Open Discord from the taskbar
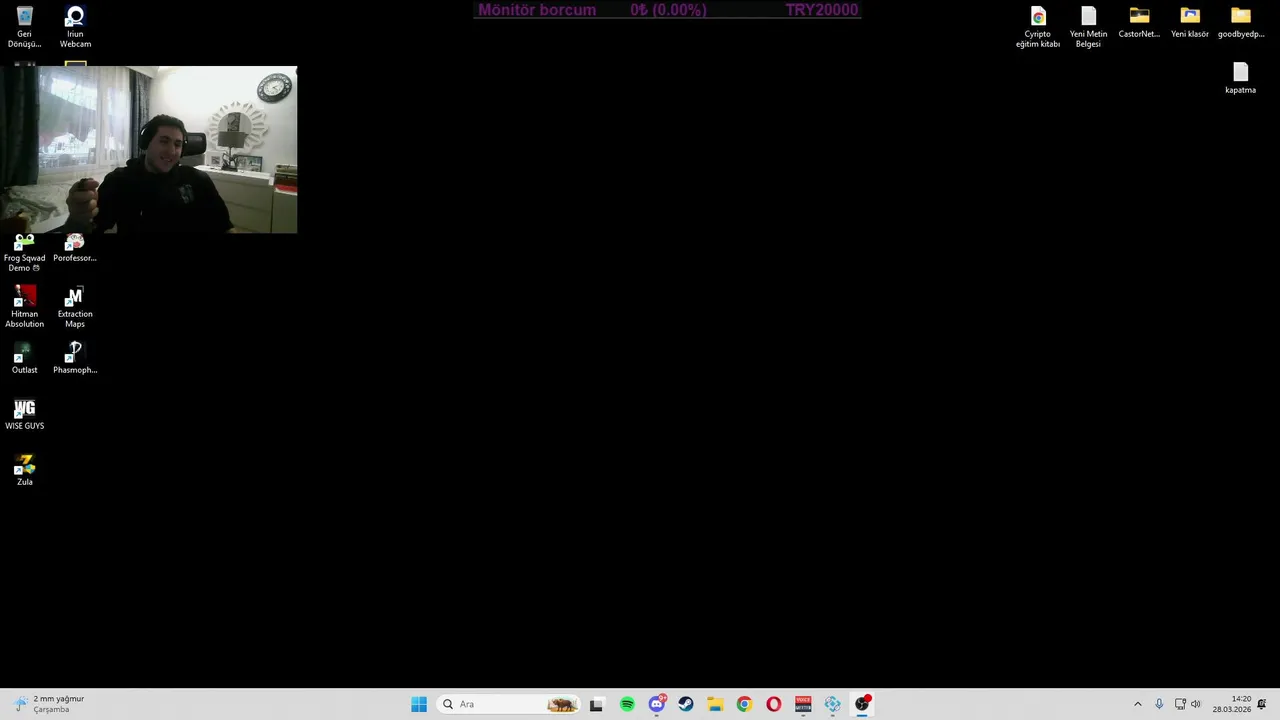 pyautogui.click(x=657, y=704)
